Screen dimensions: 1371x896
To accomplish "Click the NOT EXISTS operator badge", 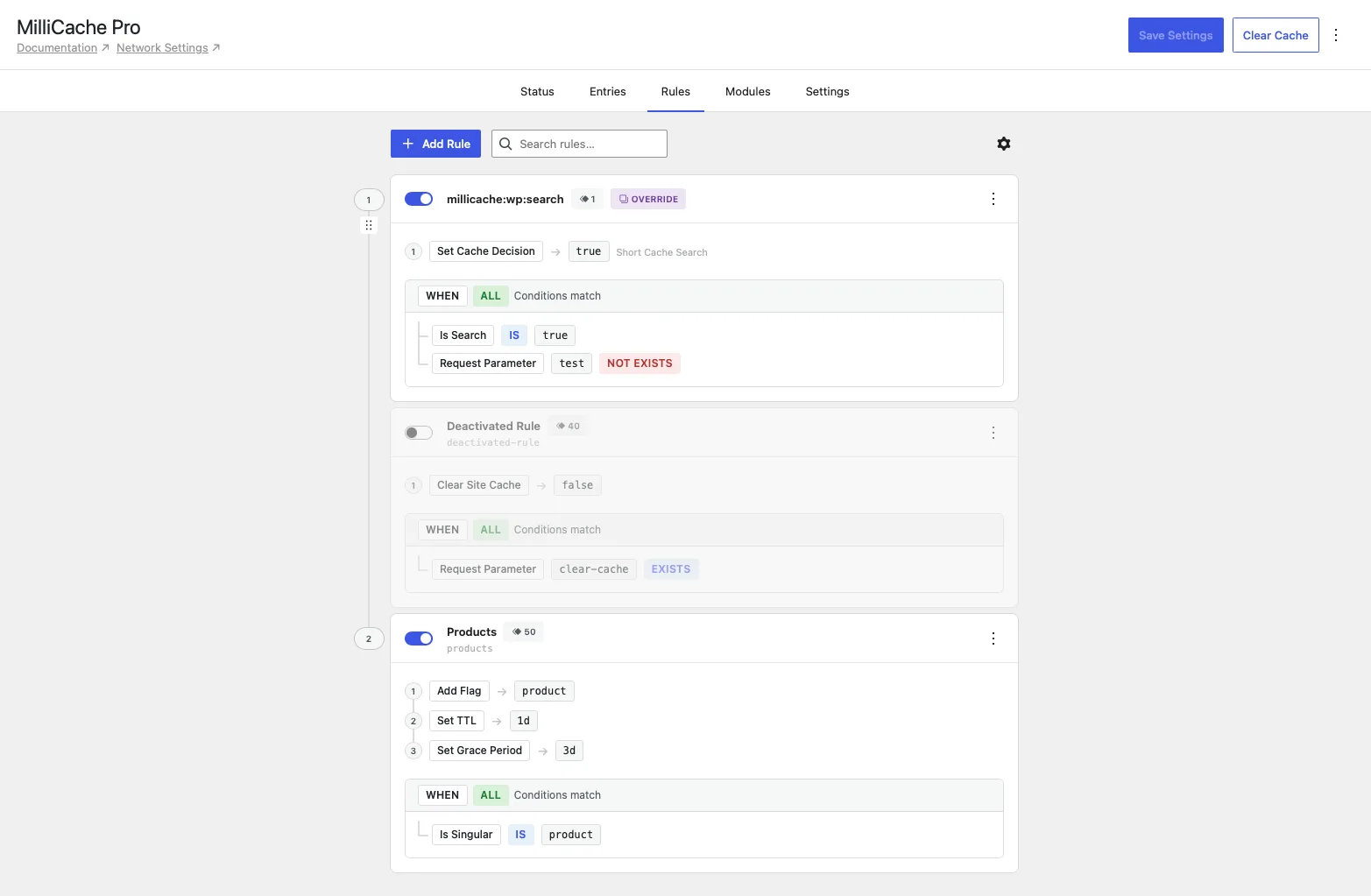I will point(640,363).
